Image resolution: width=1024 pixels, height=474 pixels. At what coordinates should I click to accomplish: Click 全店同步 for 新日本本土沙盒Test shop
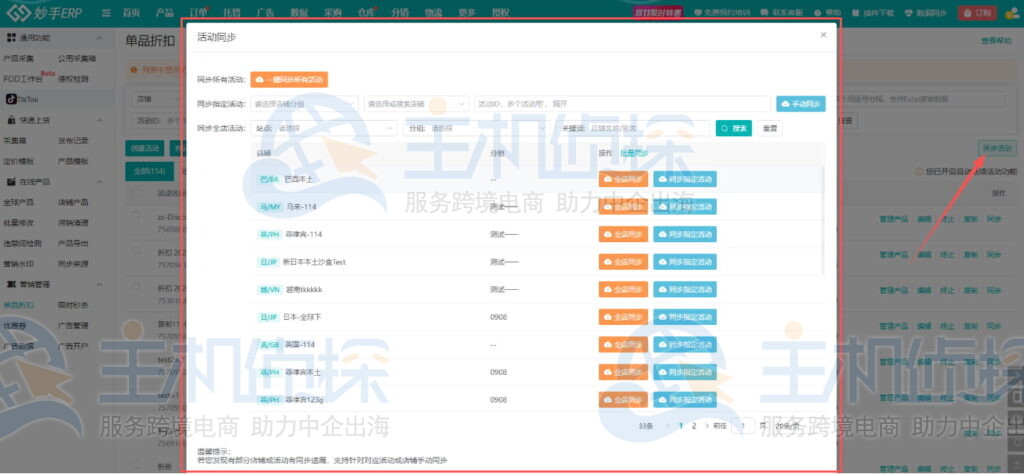(623, 262)
